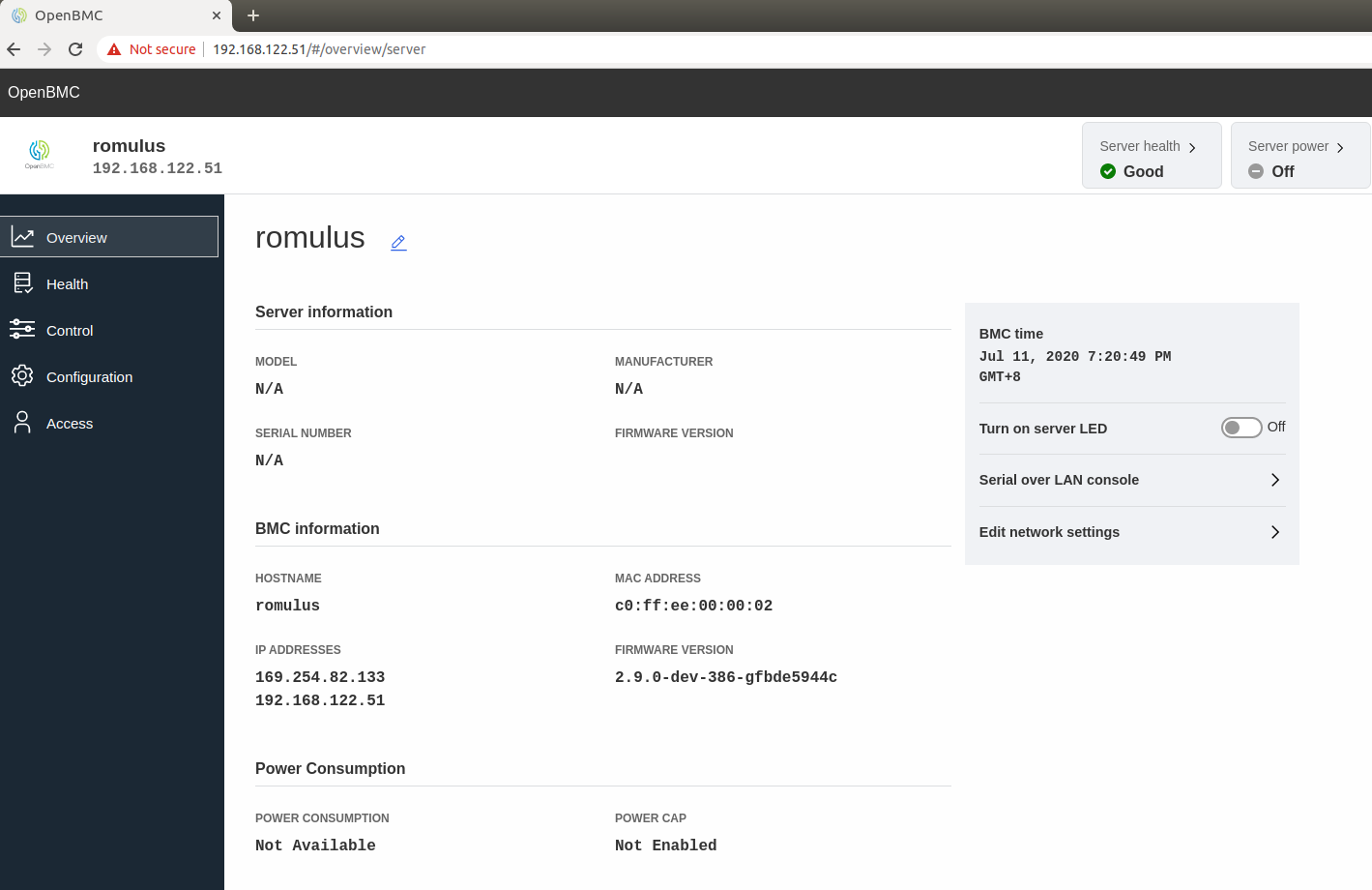This screenshot has height=890, width=1372.
Task: Click the N/A value under Manufacturer
Action: 628,389
